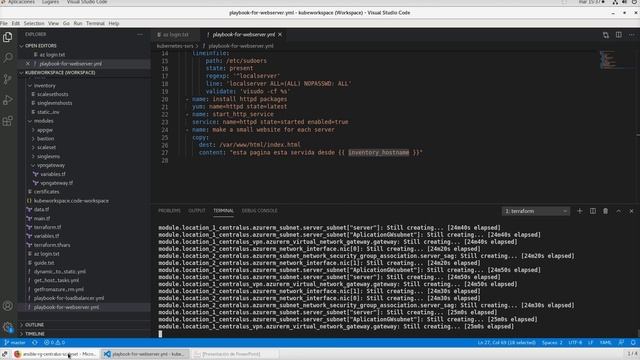The image size is (640, 360).
Task: Close the terminal panel
Action: [631, 211]
